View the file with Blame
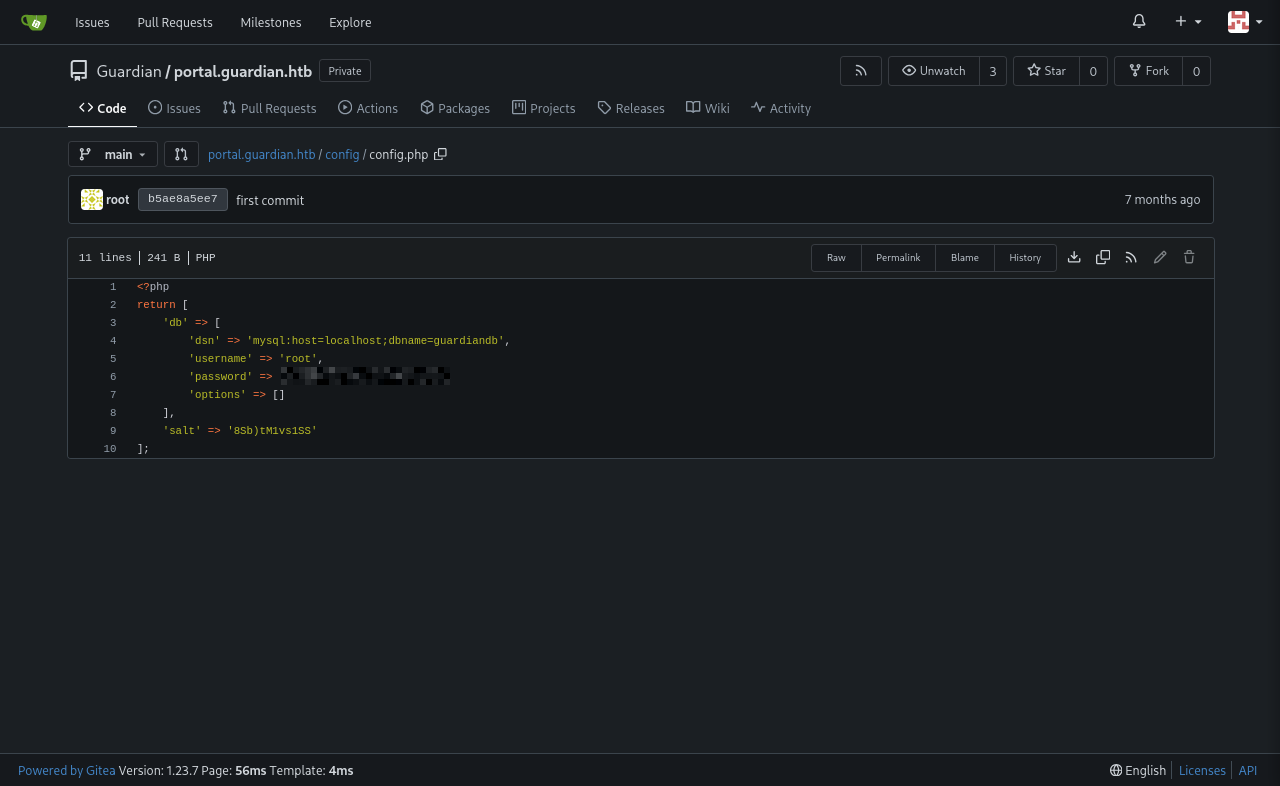 (x=964, y=257)
